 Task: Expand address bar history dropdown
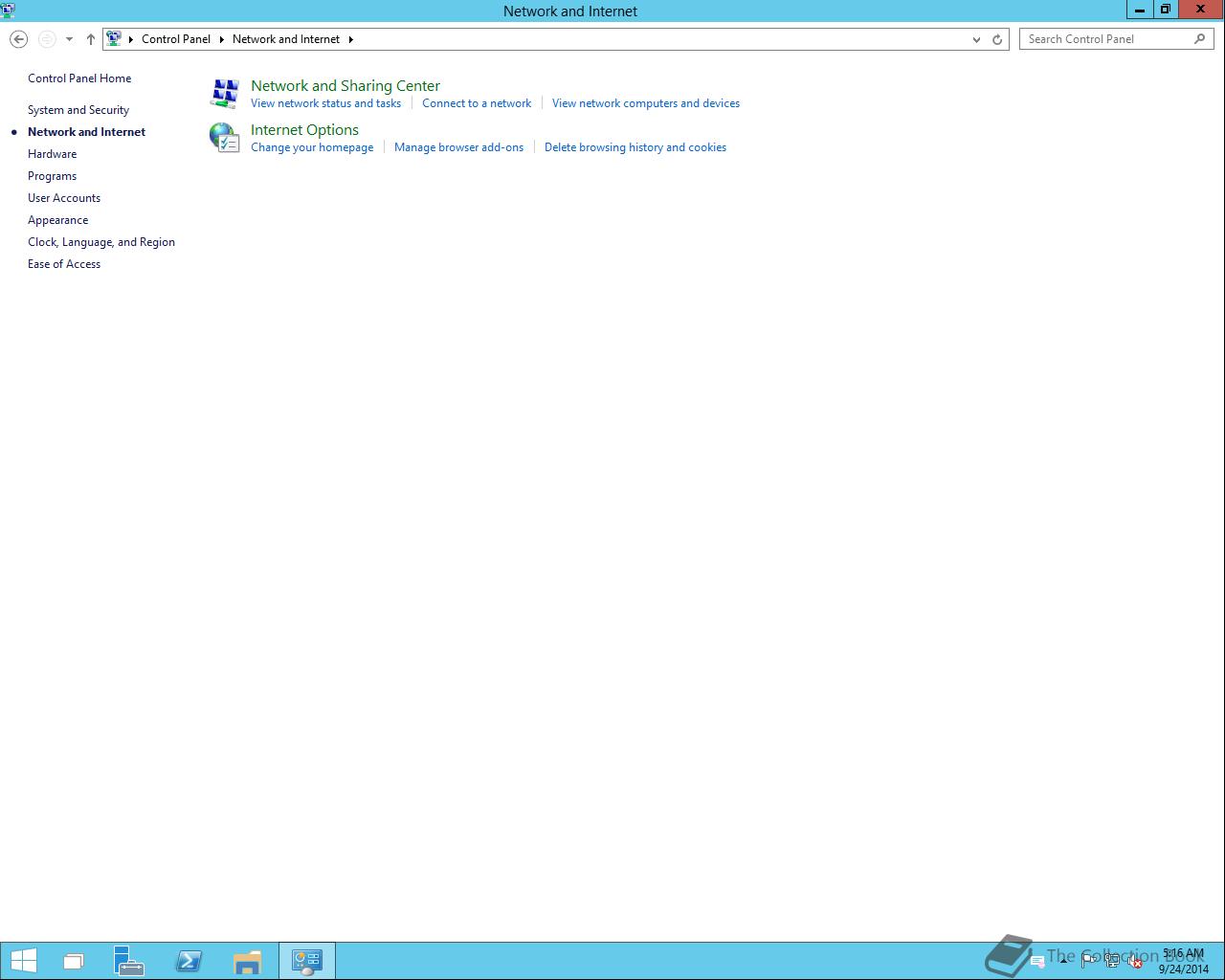click(x=976, y=39)
